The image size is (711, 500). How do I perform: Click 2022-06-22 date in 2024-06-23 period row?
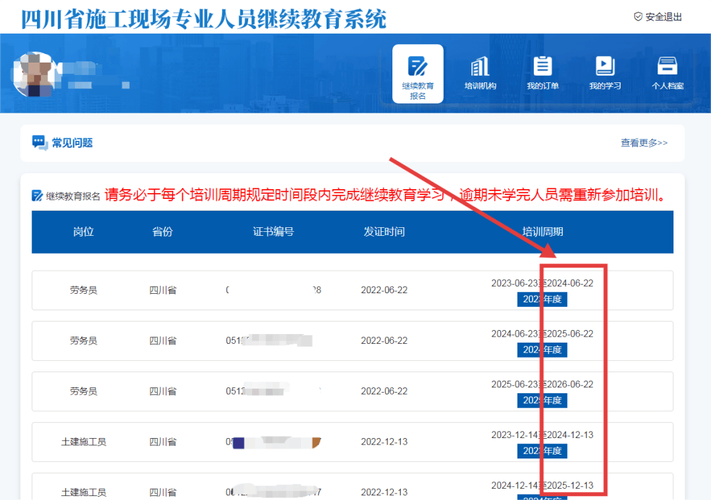click(x=384, y=341)
